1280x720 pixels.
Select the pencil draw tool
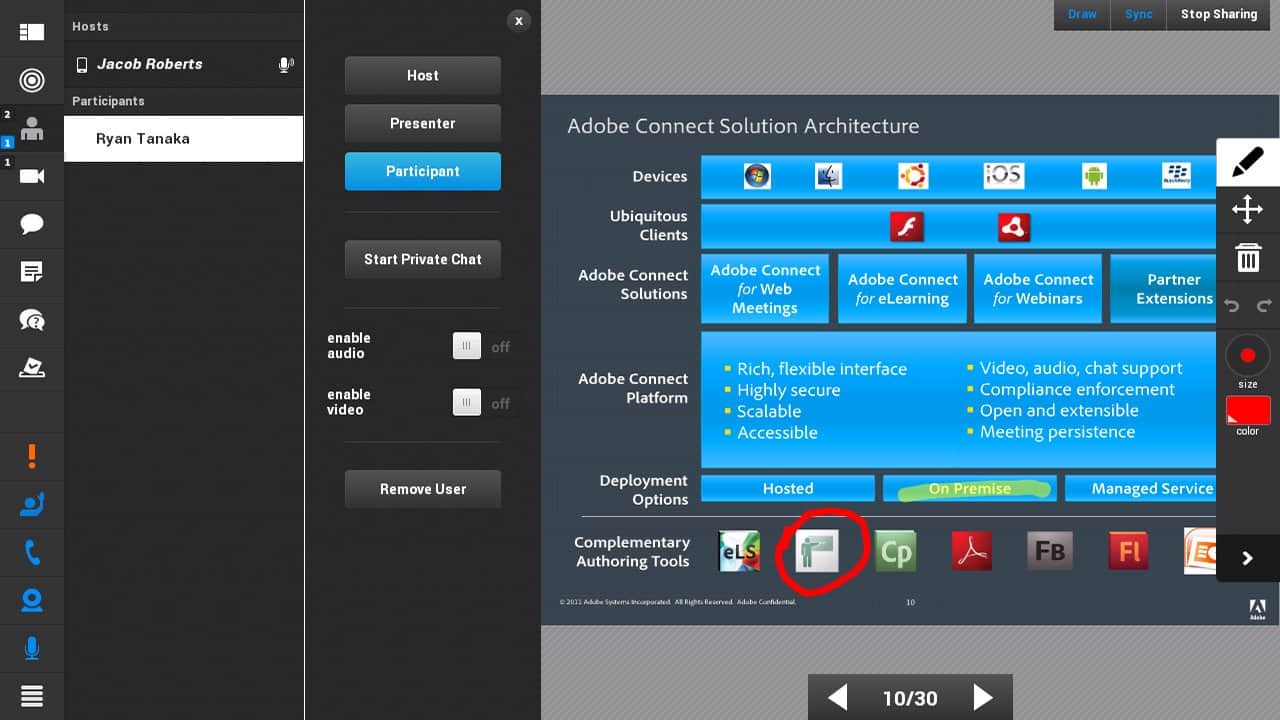click(1247, 162)
